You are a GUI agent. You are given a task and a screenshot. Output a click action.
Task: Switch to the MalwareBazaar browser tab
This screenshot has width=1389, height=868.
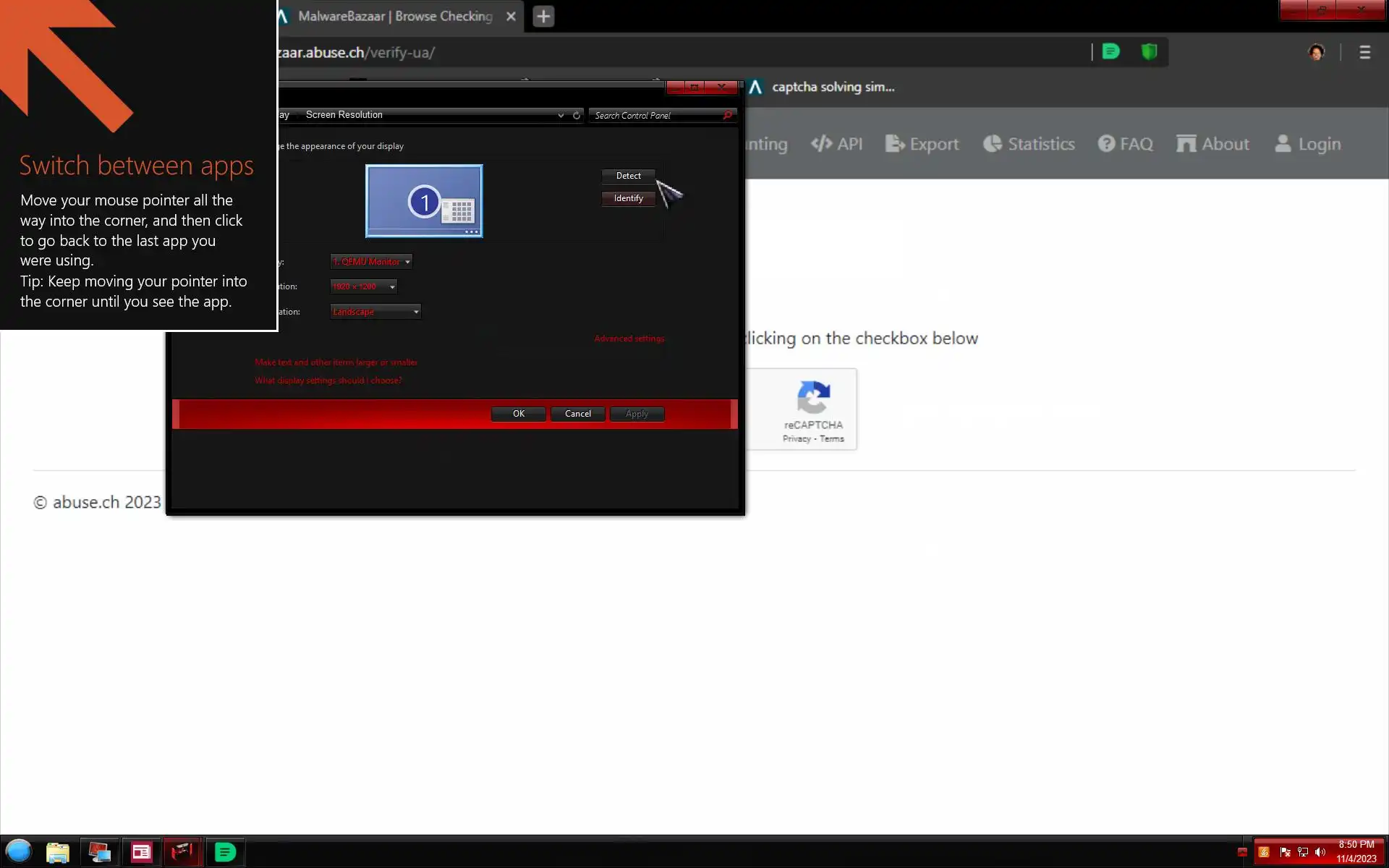tap(395, 16)
